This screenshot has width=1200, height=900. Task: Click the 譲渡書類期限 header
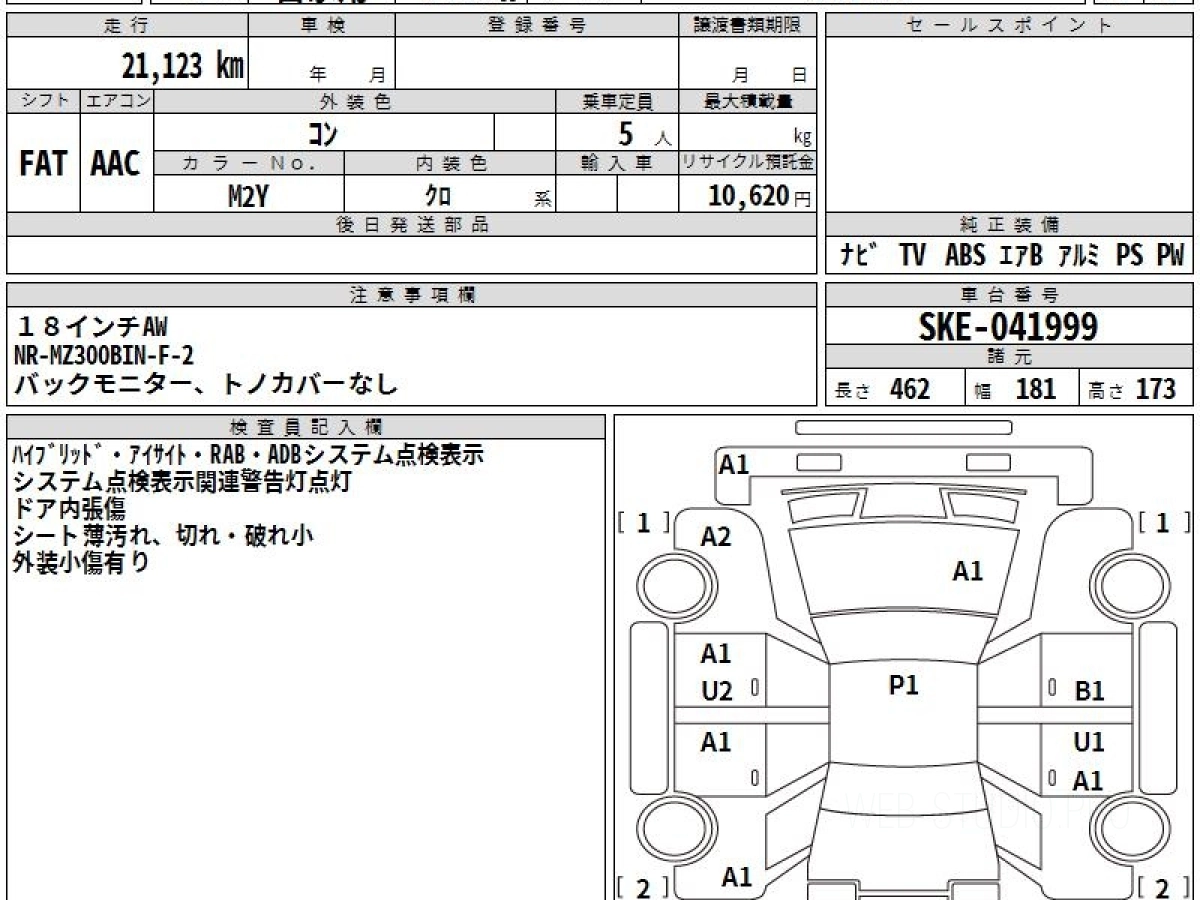click(747, 26)
